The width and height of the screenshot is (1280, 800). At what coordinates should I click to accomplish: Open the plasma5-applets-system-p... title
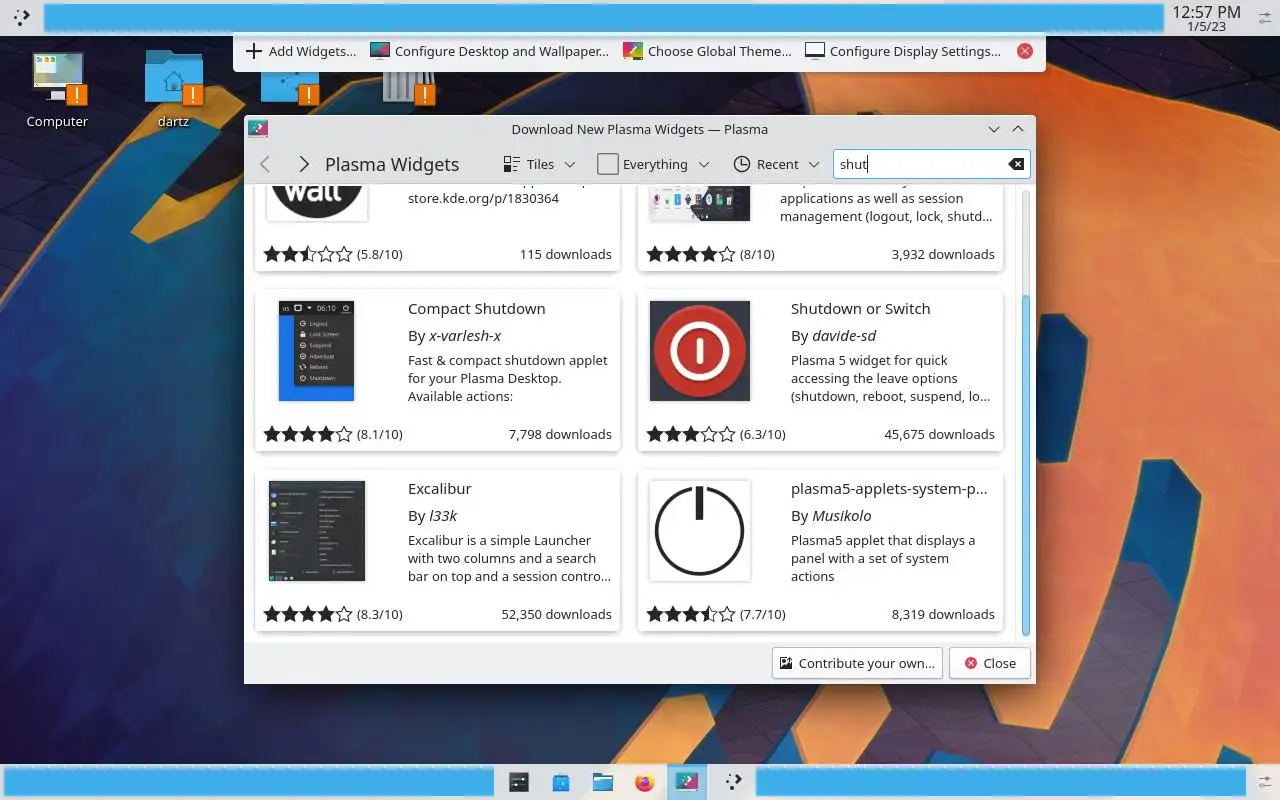[889, 489]
